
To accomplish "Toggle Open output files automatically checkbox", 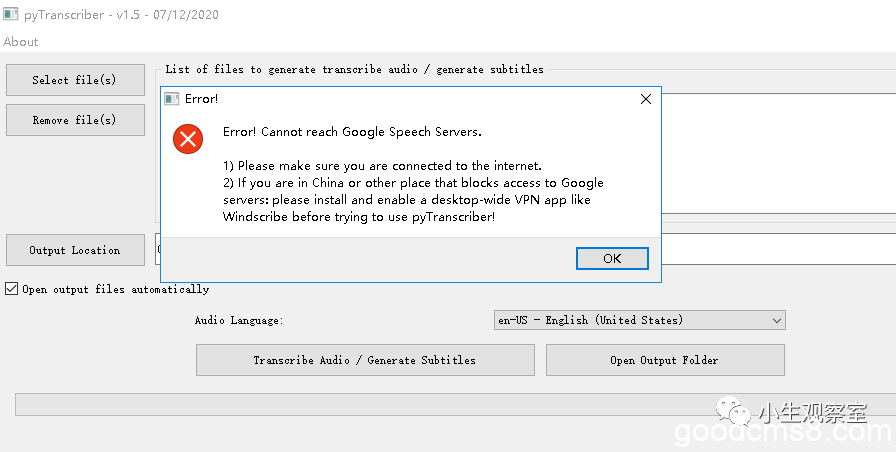I will point(11,289).
